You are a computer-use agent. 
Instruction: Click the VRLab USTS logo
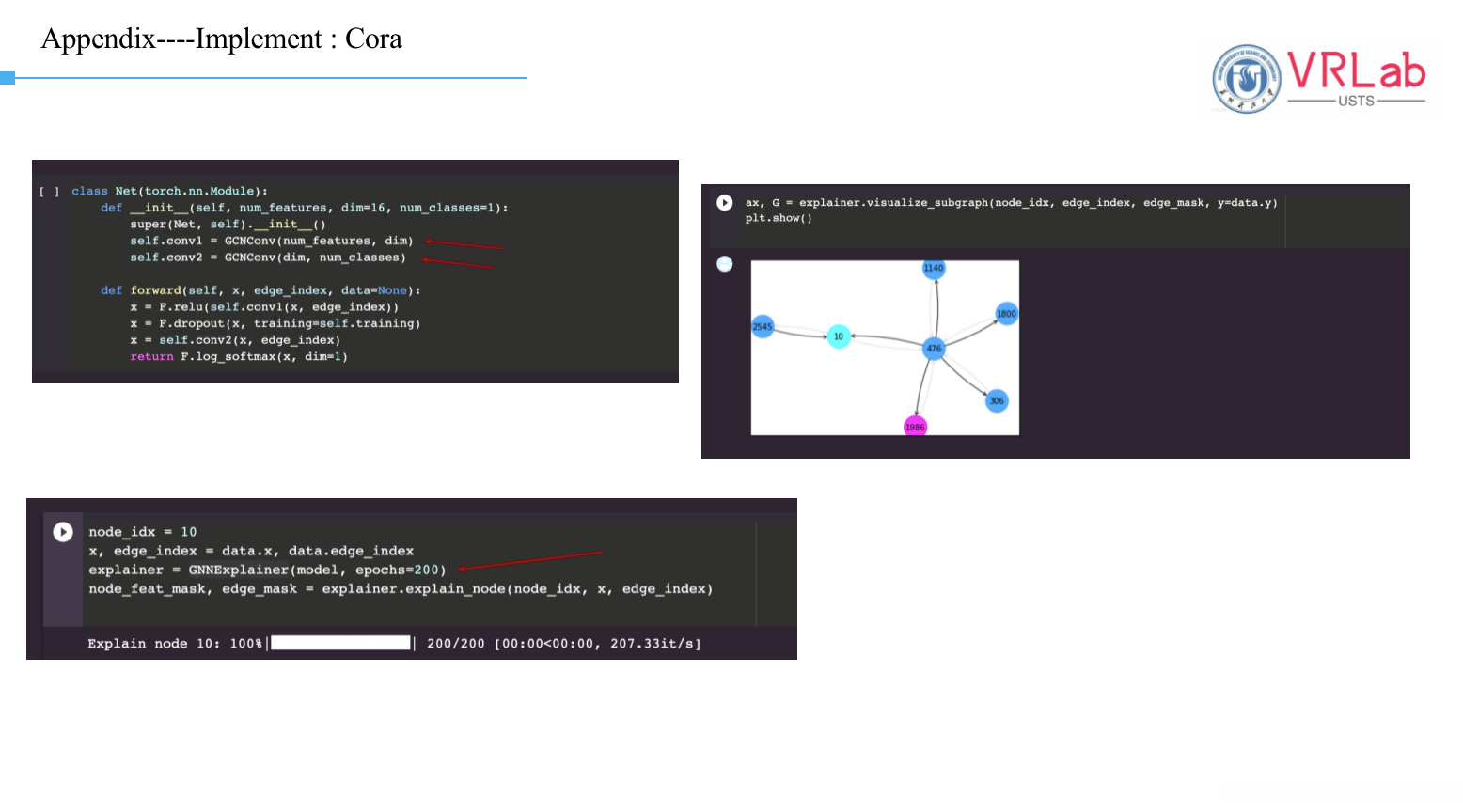tap(1319, 79)
